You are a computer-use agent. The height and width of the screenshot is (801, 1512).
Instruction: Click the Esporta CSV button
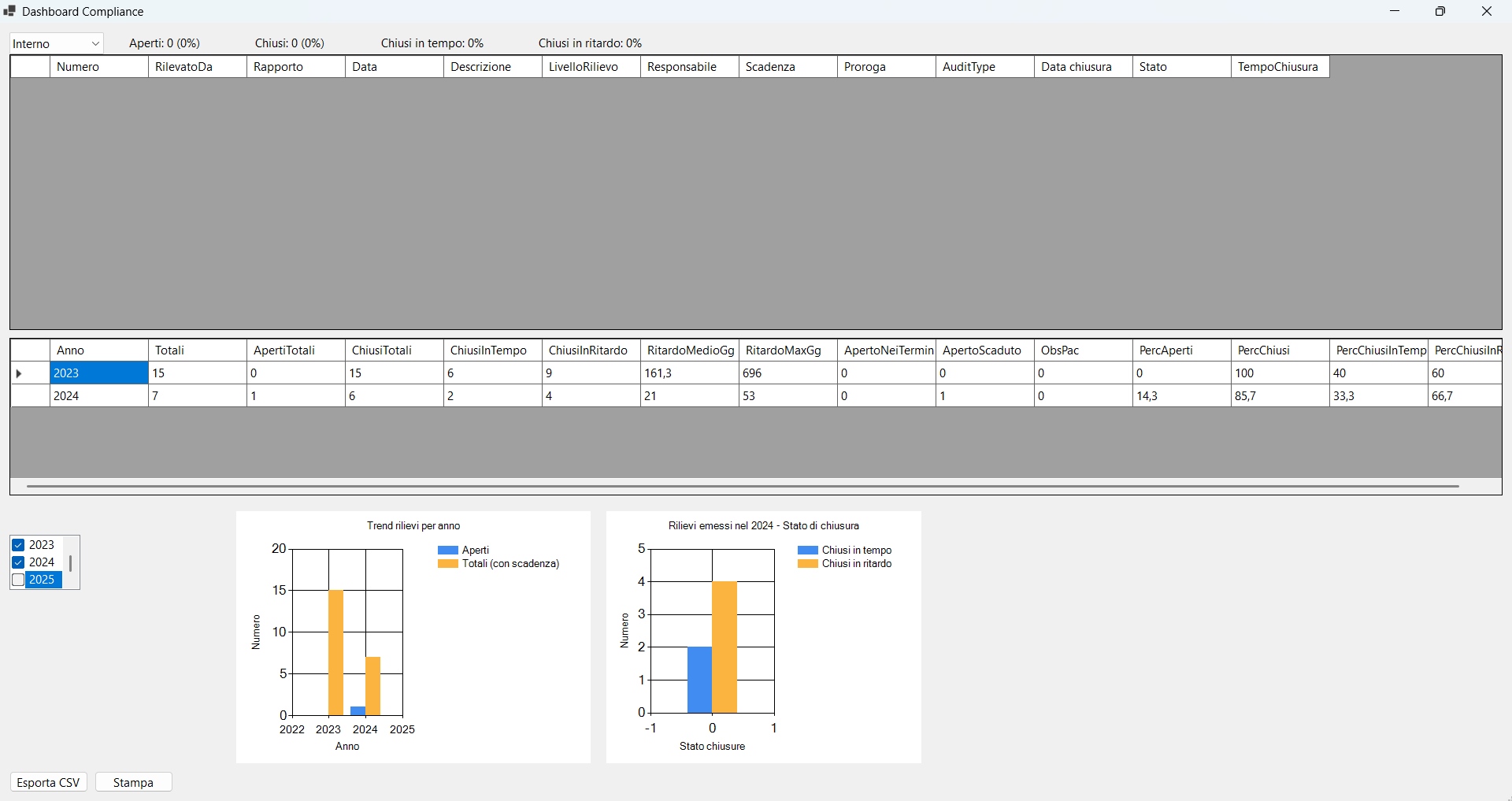click(46, 782)
